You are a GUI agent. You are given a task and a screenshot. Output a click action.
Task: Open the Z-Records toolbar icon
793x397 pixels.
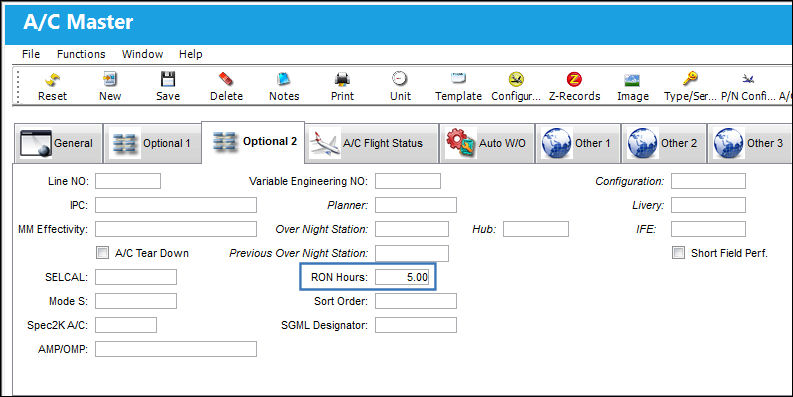pyautogui.click(x=574, y=79)
